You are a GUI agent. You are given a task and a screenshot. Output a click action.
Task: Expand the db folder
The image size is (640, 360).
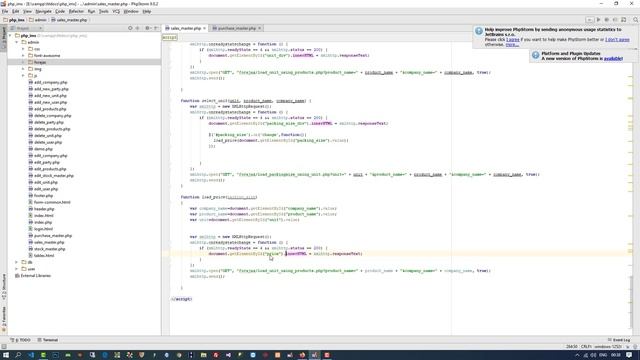click(17, 262)
